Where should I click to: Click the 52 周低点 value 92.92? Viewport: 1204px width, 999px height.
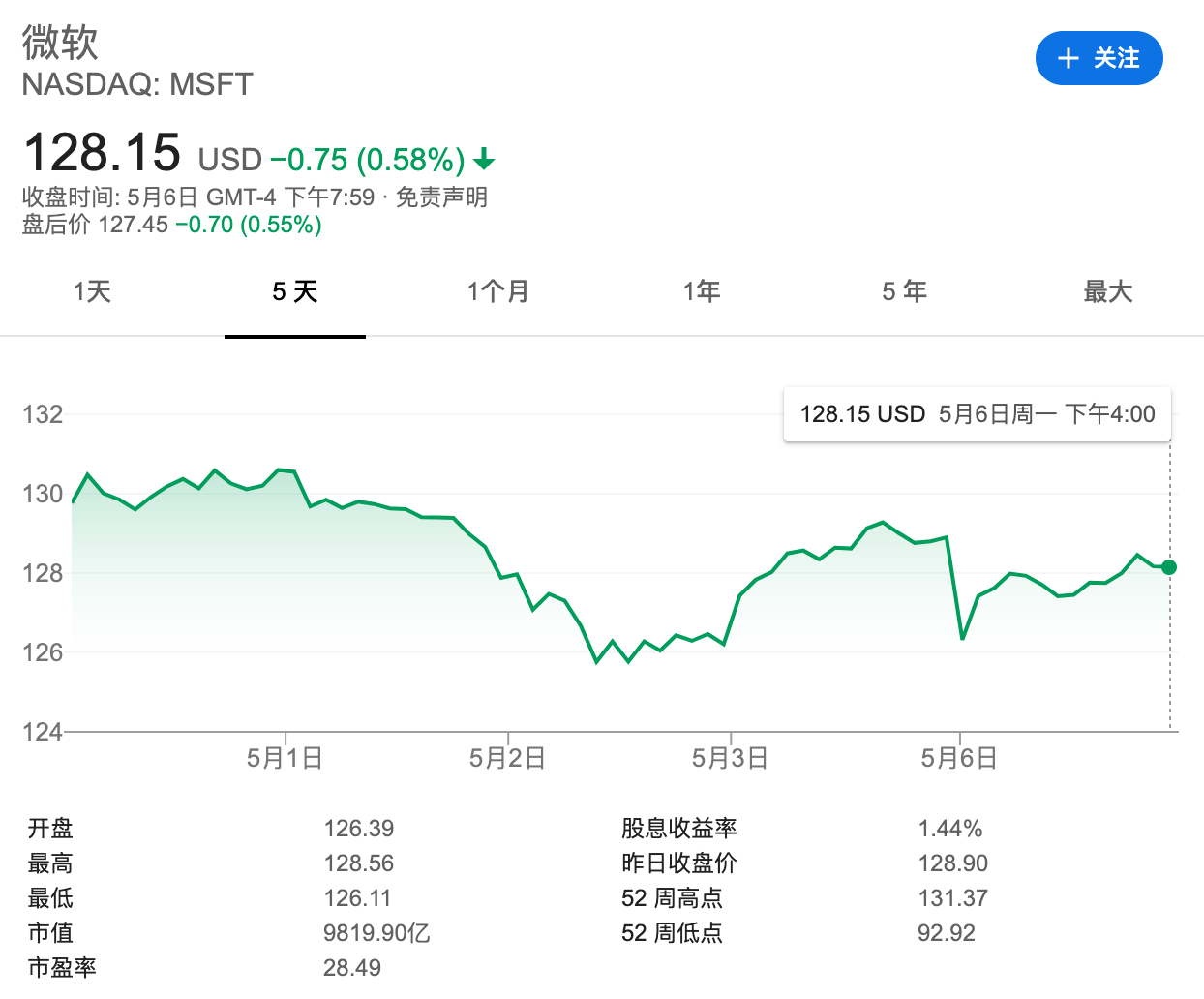[947, 933]
